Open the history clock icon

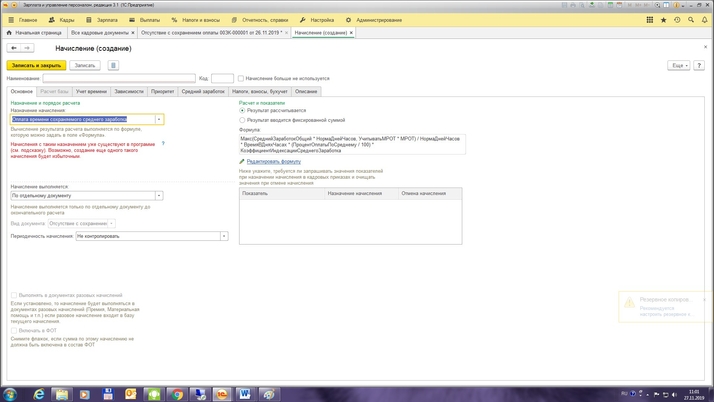[x=677, y=20]
